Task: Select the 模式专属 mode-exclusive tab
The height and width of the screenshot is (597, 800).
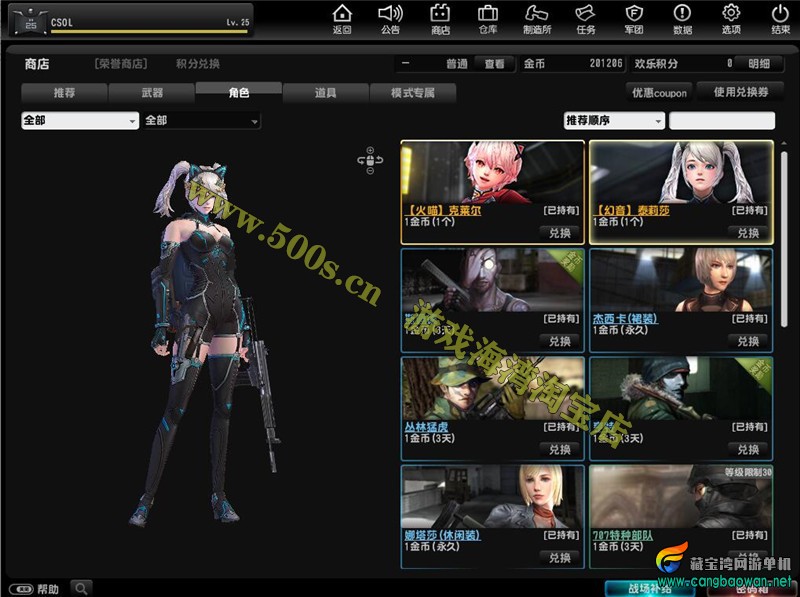Action: [413, 93]
